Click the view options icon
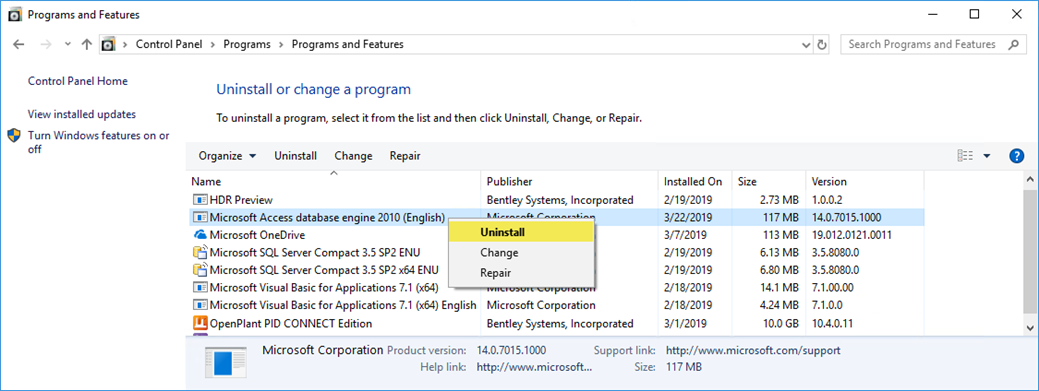The image size is (1039, 391). [965, 156]
